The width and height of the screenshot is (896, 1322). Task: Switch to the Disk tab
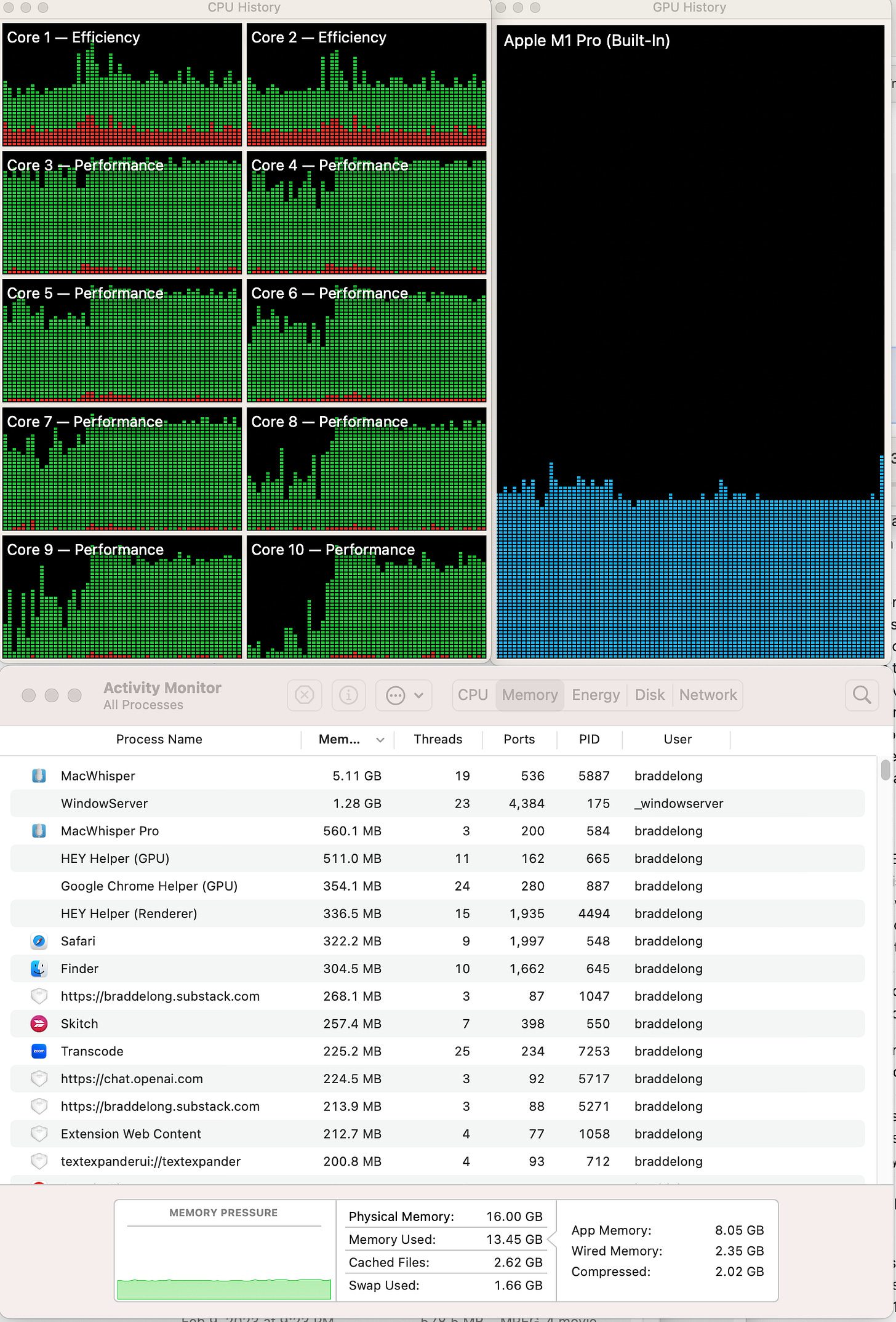pyautogui.click(x=650, y=695)
